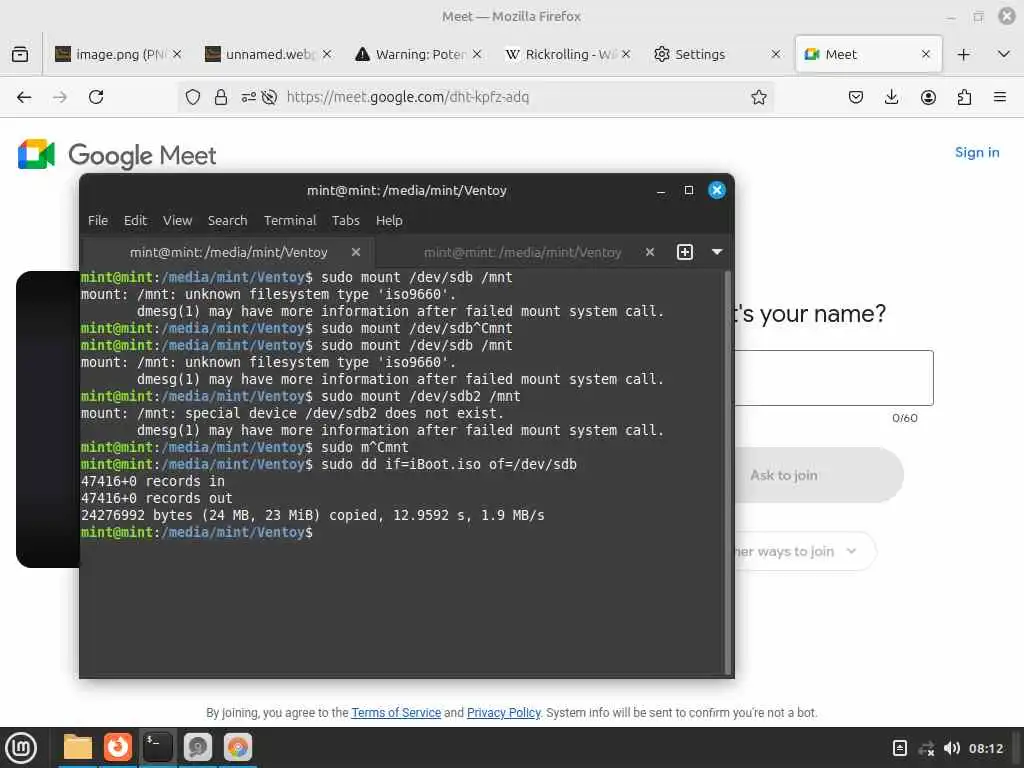Reload the Meet page

tap(96, 97)
